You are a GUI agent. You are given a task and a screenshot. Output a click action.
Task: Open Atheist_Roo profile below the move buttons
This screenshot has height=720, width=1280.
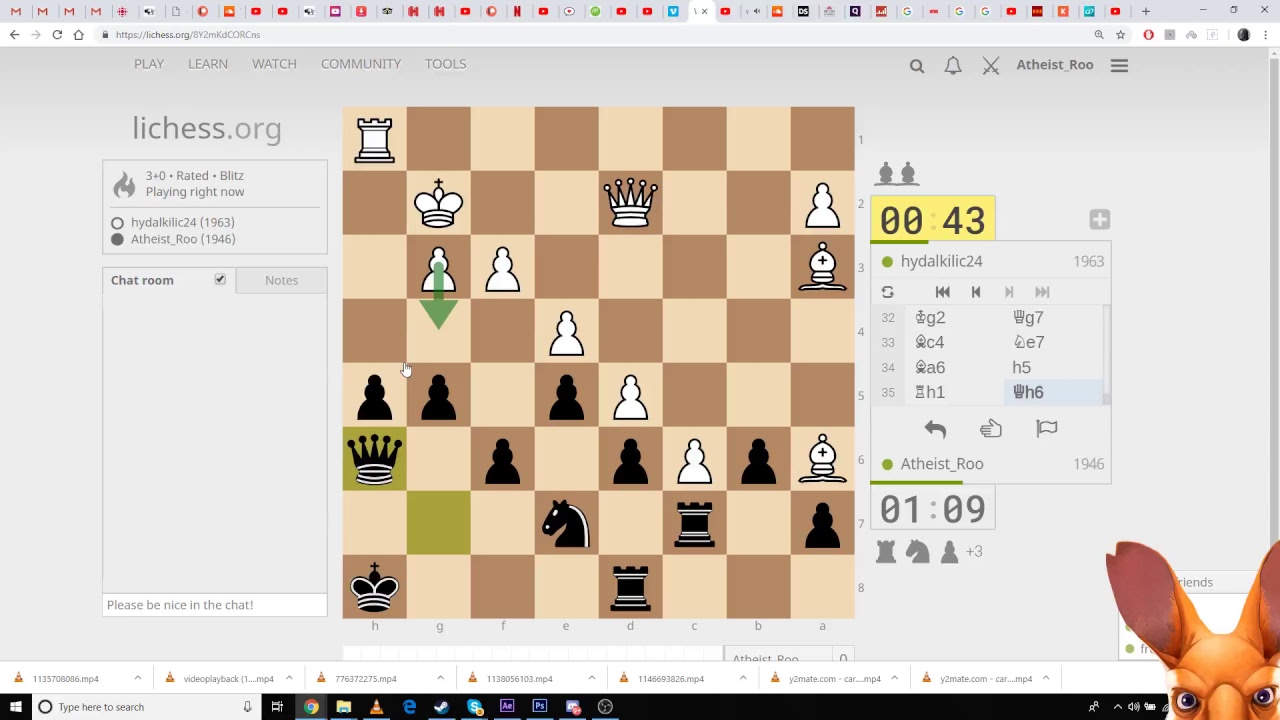[942, 464]
